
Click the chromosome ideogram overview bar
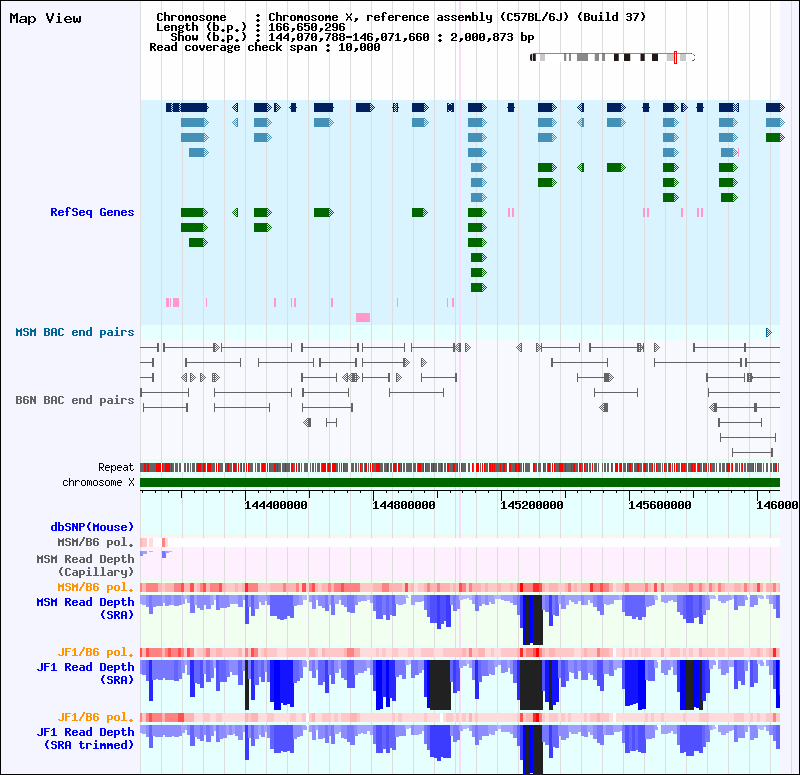click(x=612, y=58)
